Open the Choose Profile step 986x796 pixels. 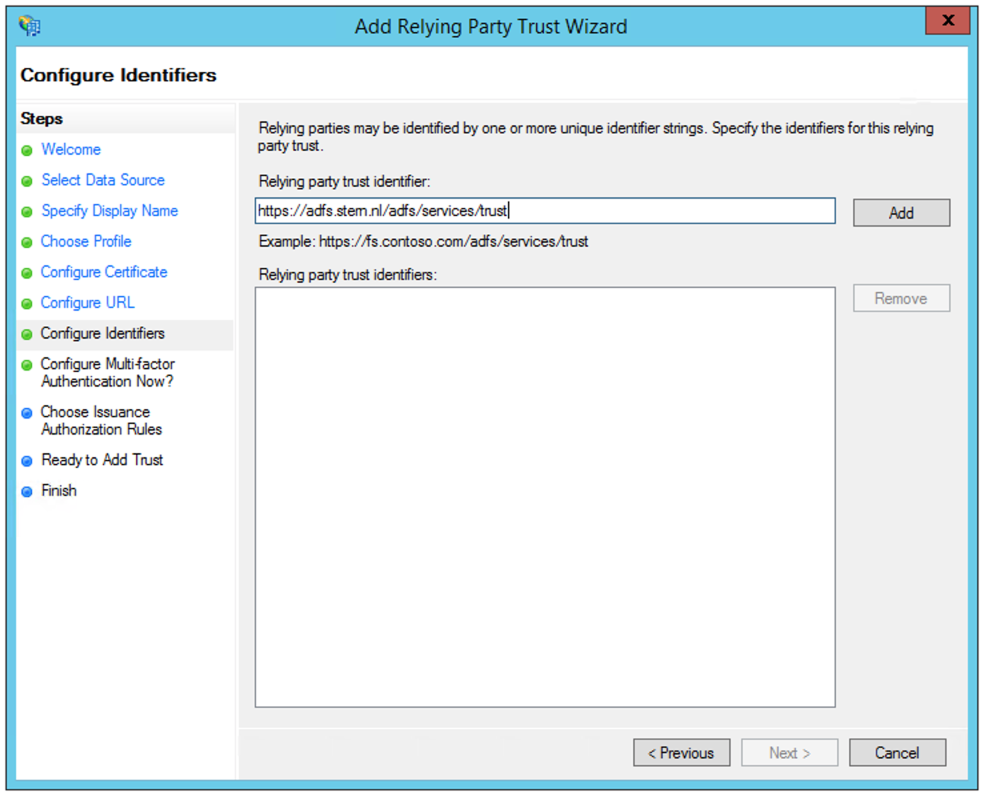click(x=86, y=241)
